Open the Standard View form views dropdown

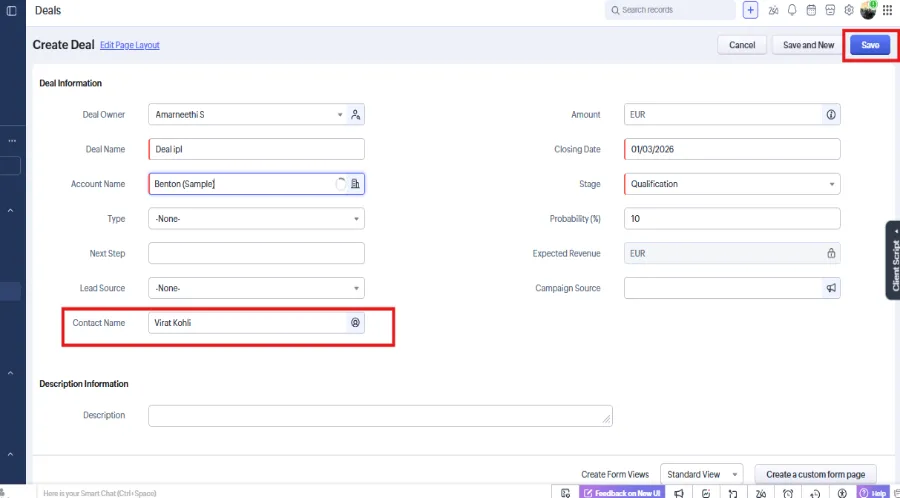click(x=701, y=474)
